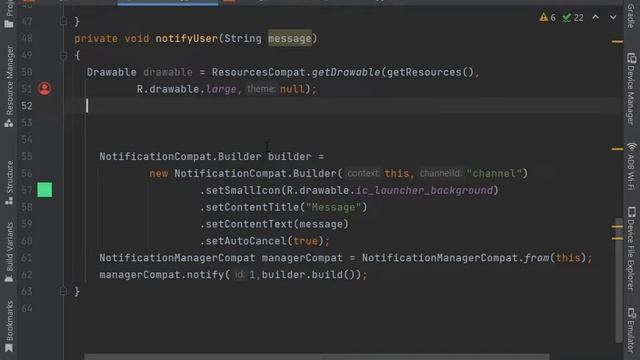Click the warning count icon showing 6

[x=547, y=18]
